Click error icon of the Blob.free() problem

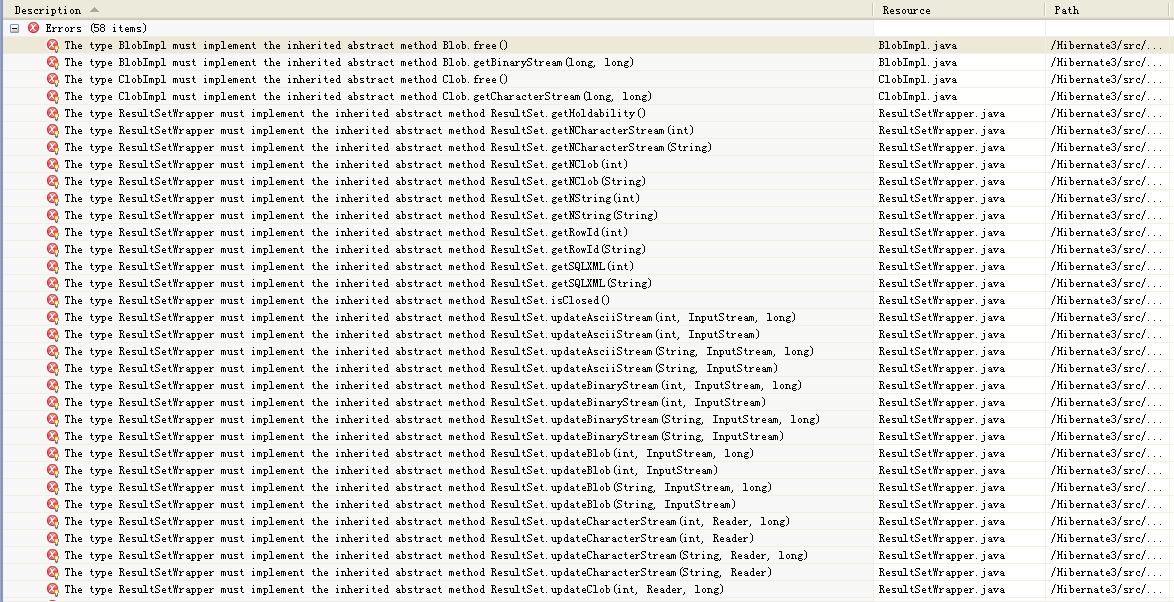[53, 45]
